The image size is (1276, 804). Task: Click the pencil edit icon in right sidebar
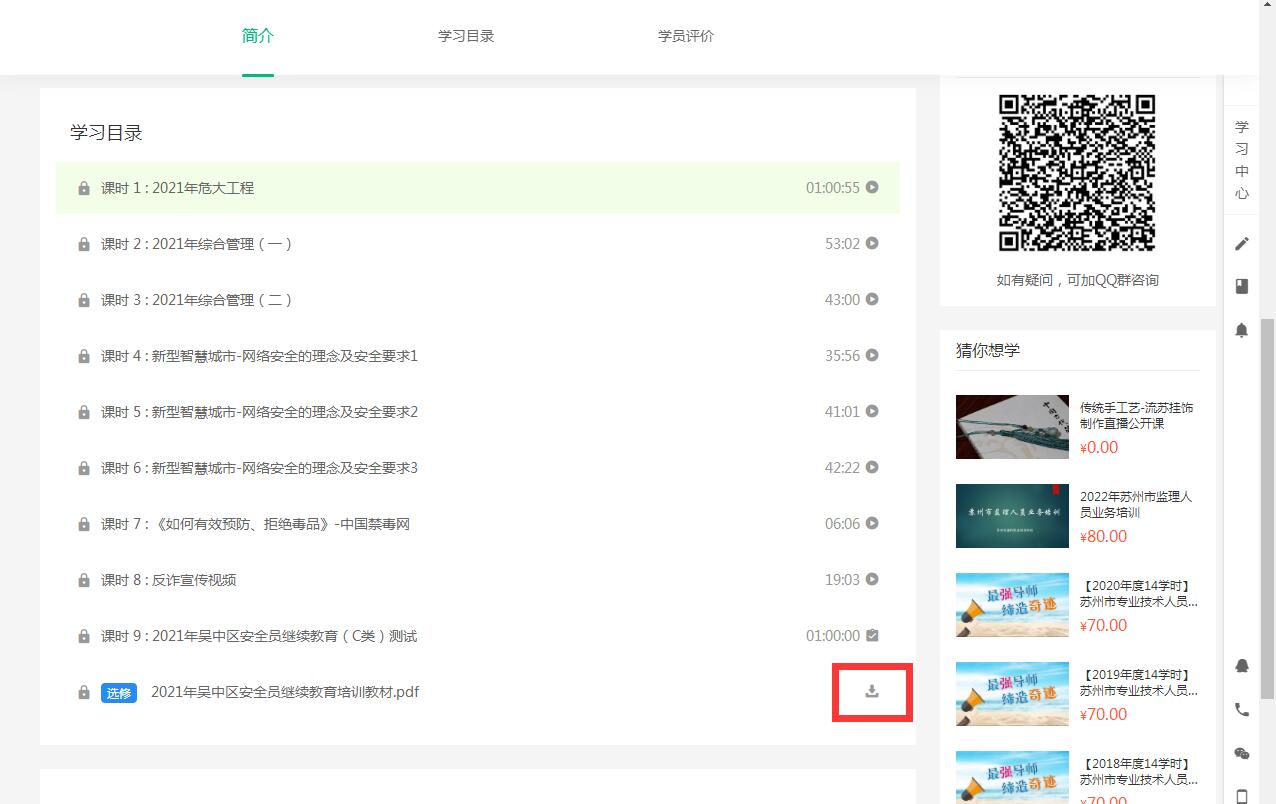click(x=1242, y=243)
